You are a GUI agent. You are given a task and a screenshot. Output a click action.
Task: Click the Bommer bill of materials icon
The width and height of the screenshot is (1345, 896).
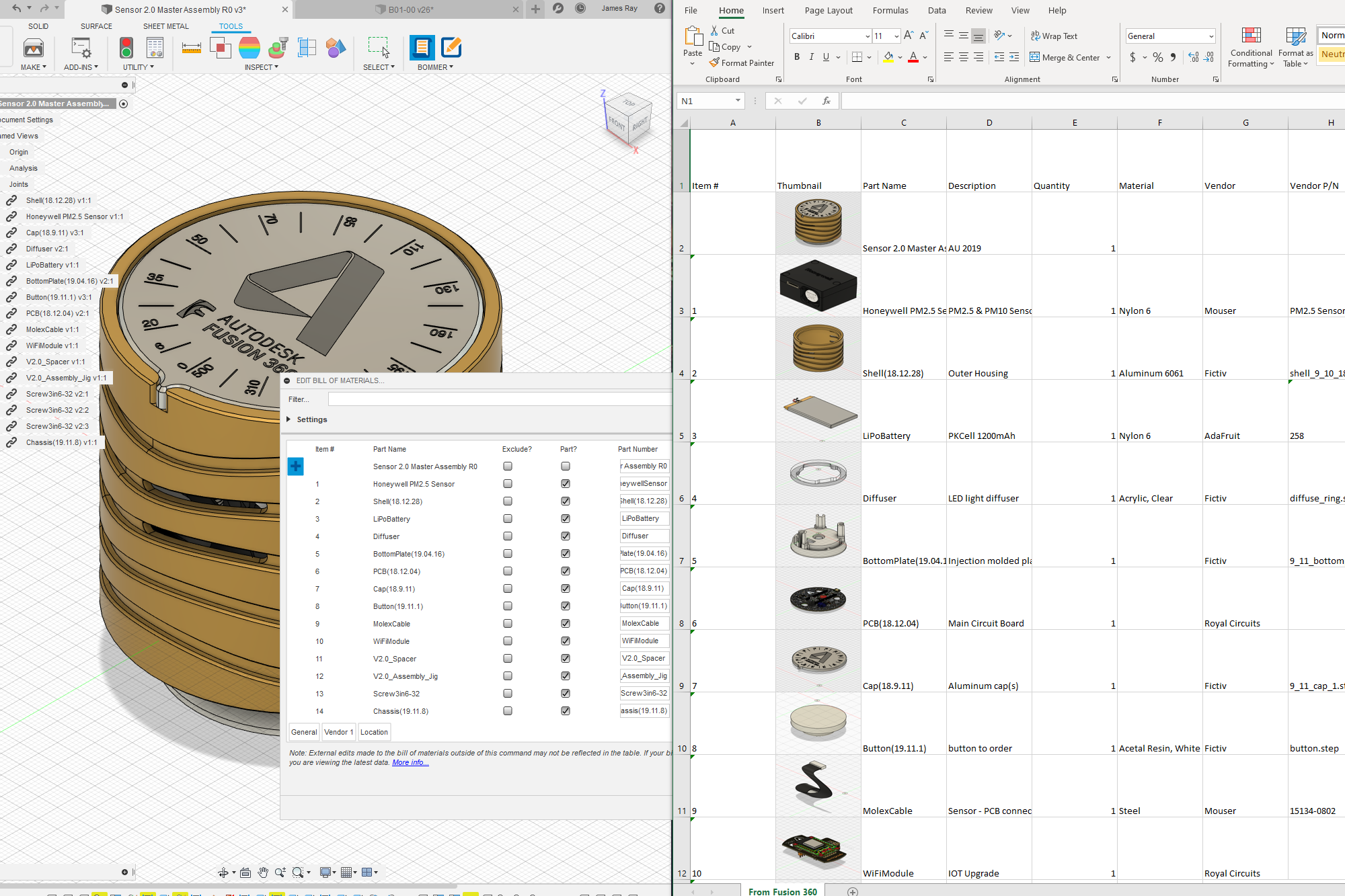coord(422,48)
